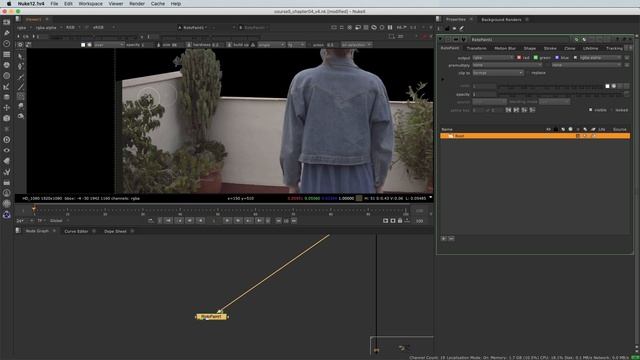Open the Lifetime properties tab
Viewport: 640px width, 360px height.
[x=590, y=48]
